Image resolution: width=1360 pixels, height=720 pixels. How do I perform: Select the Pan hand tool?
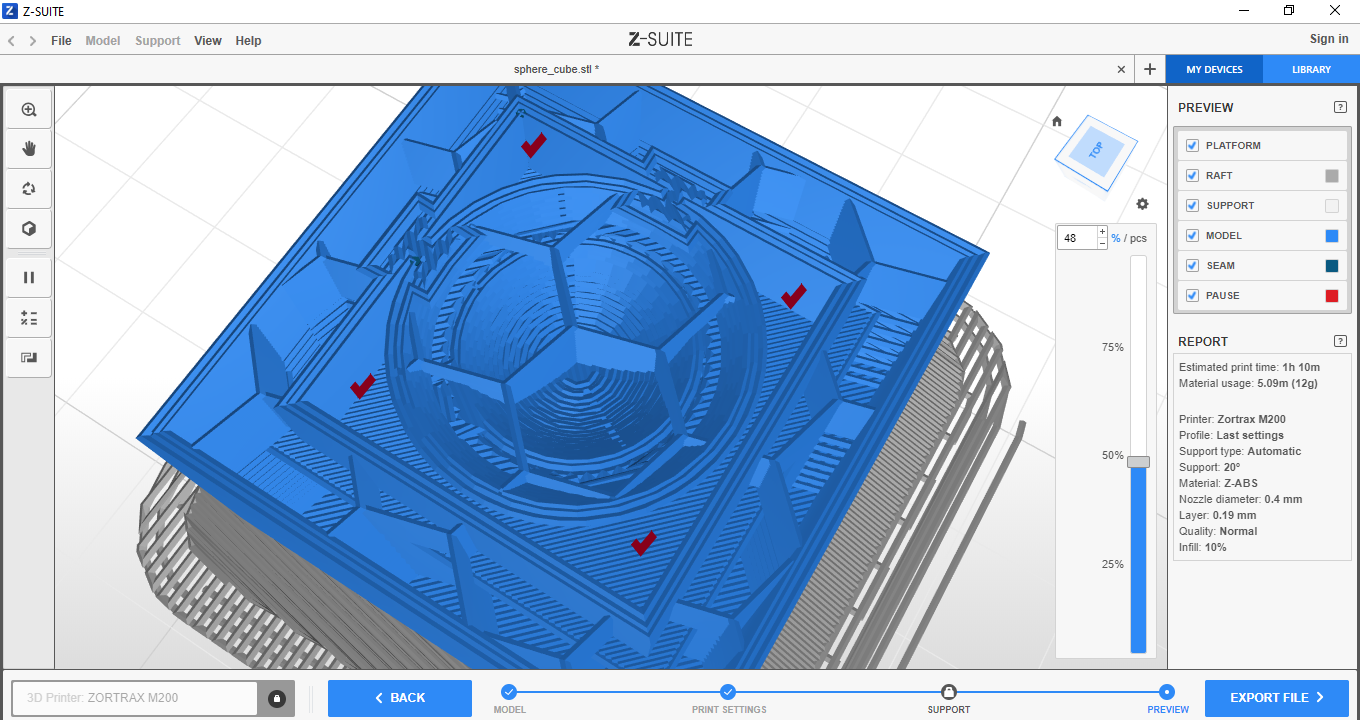pyautogui.click(x=29, y=149)
